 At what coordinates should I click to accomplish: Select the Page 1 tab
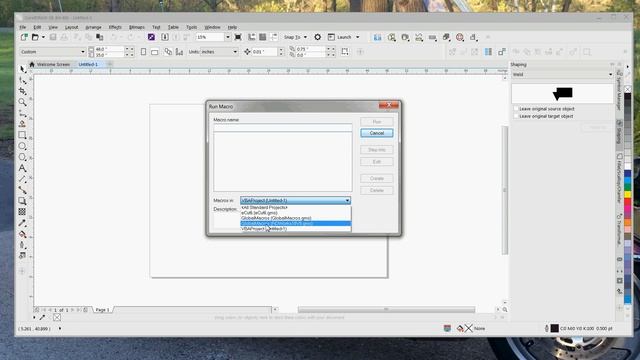coord(102,310)
